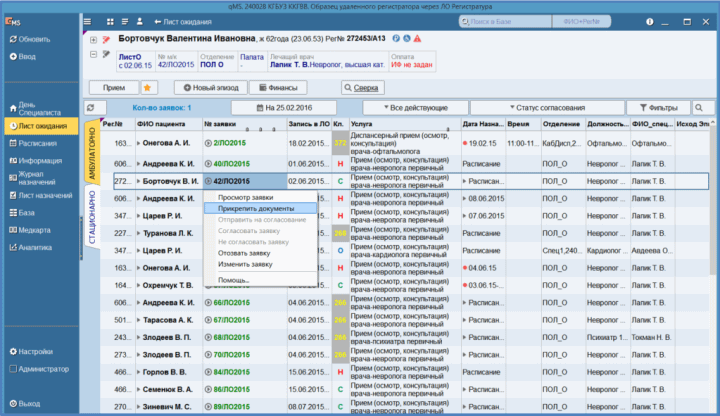Open Медкарта from the left sidebar
The image size is (720, 416).
tap(34, 231)
